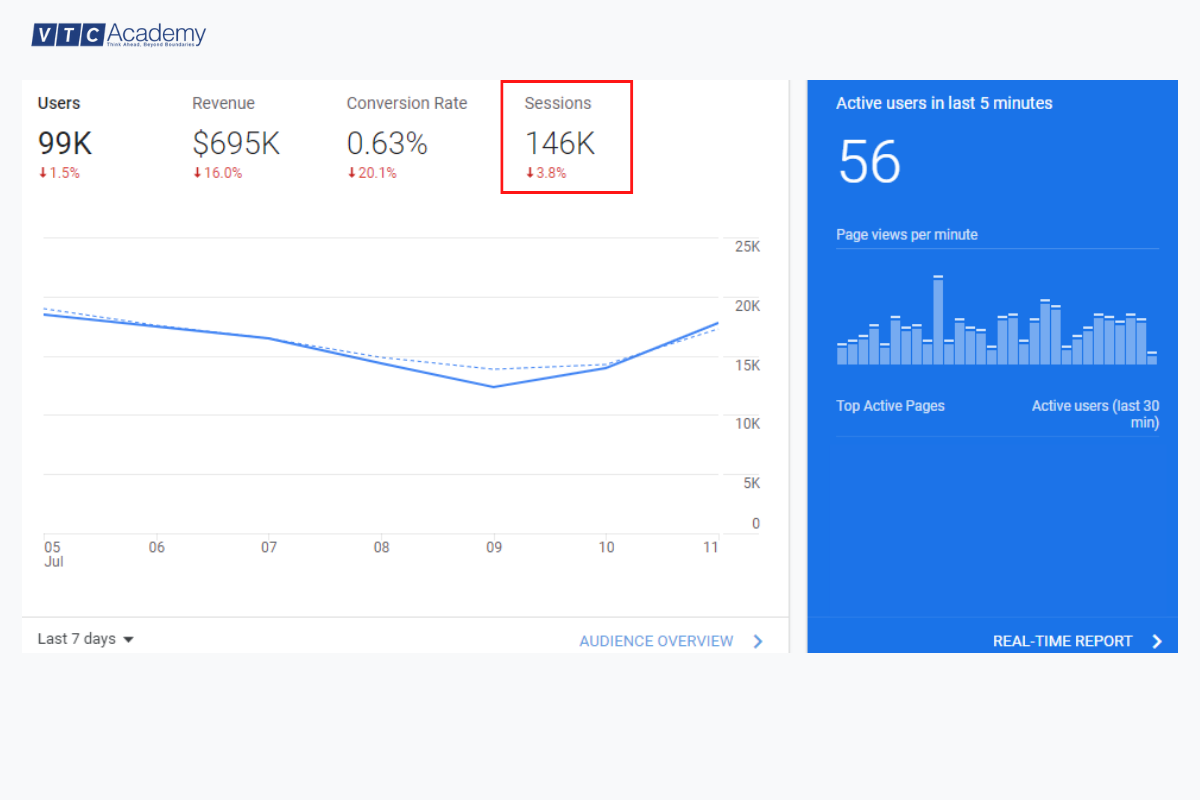1200x800 pixels.
Task: Open the Audience Overview chevron arrow
Action: (758, 641)
